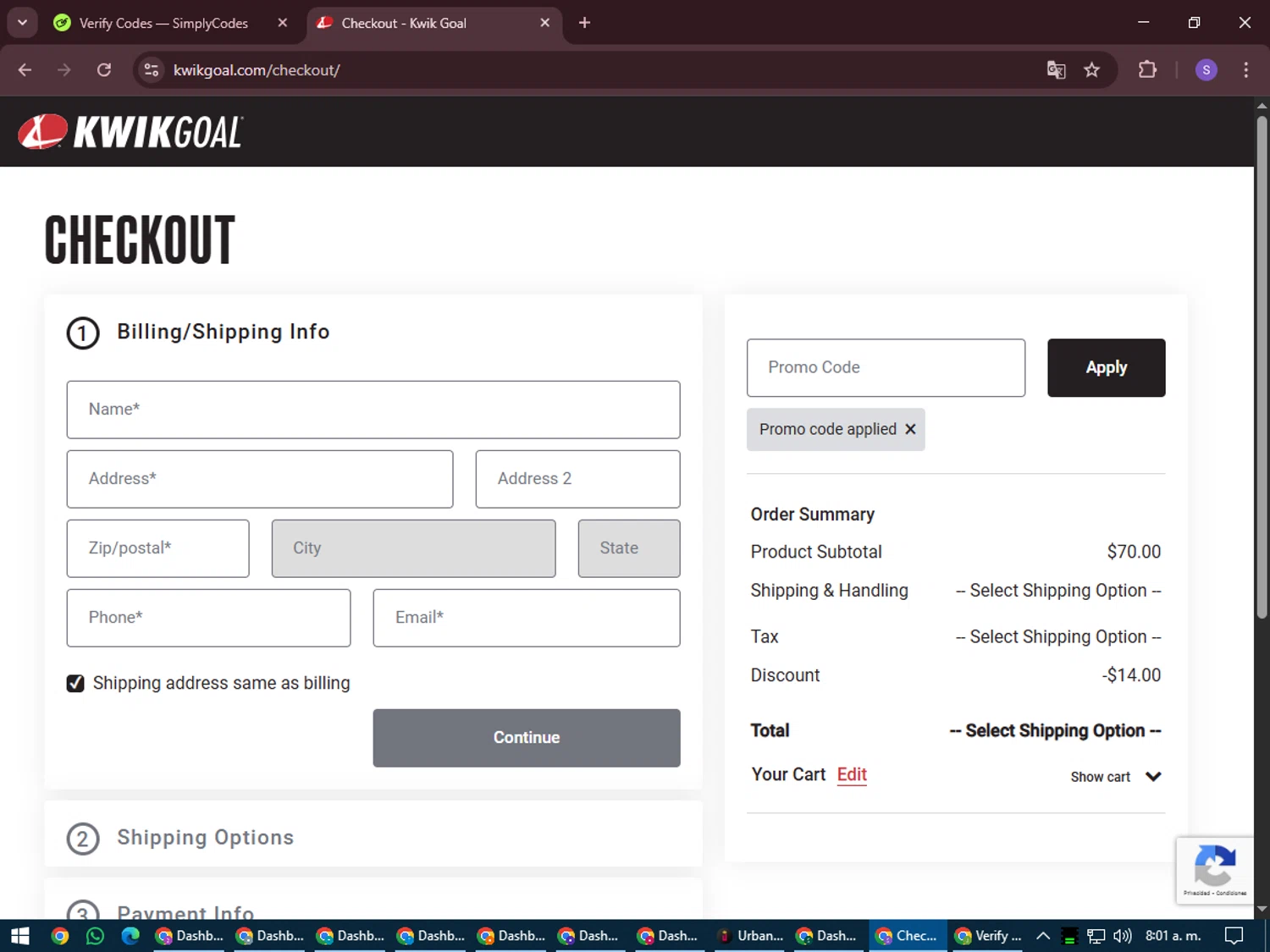The image size is (1270, 952).
Task: Click the Continue button
Action: [527, 738]
